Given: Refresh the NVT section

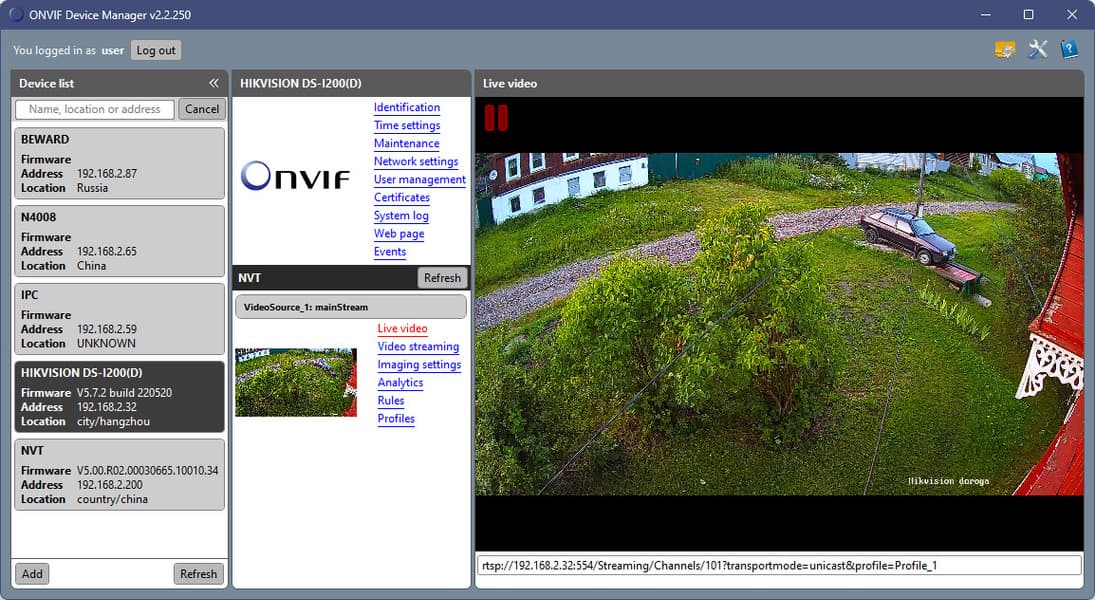Looking at the screenshot, I should click(442, 277).
